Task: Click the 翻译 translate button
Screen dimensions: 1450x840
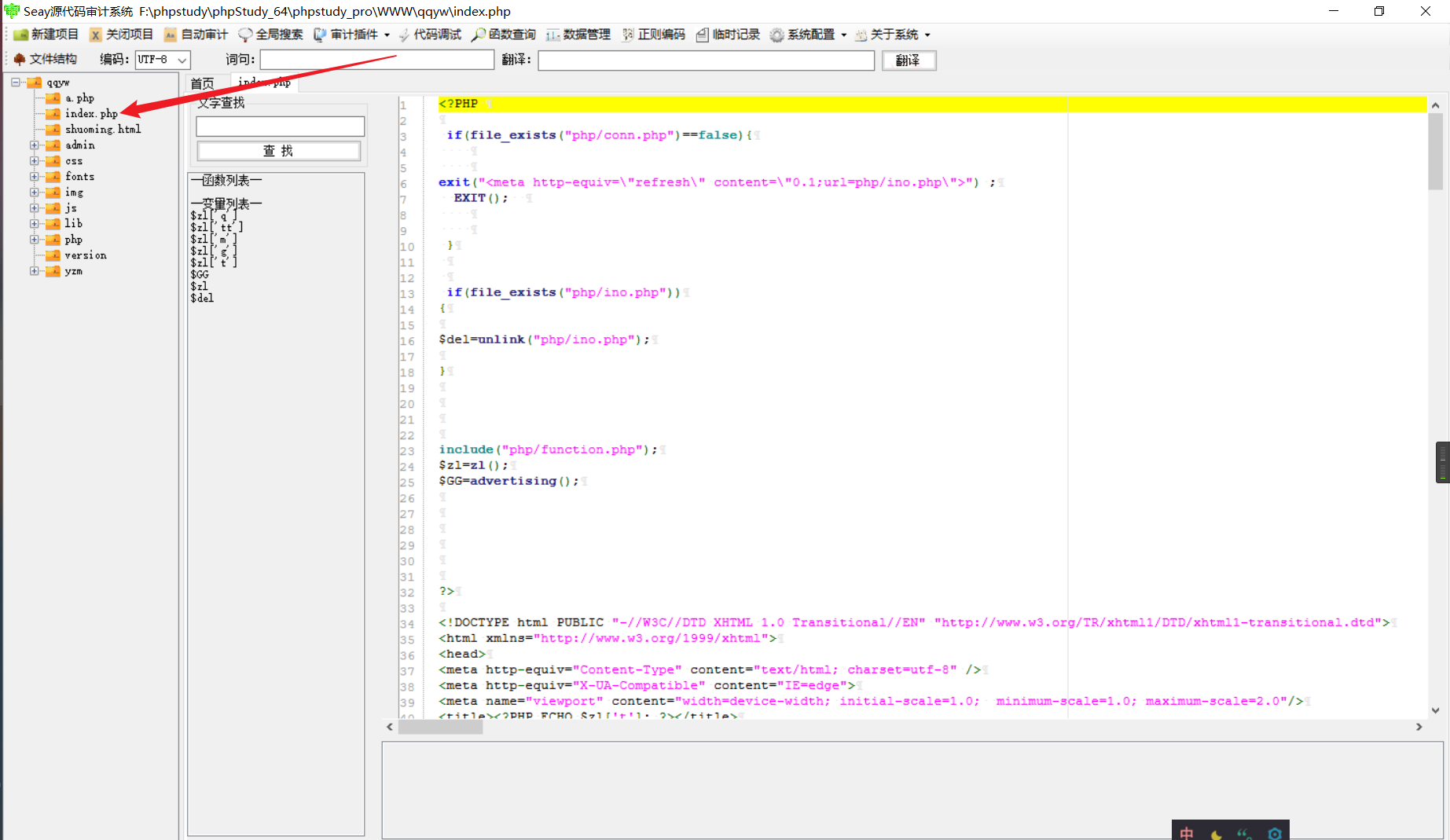Action: pyautogui.click(x=909, y=60)
